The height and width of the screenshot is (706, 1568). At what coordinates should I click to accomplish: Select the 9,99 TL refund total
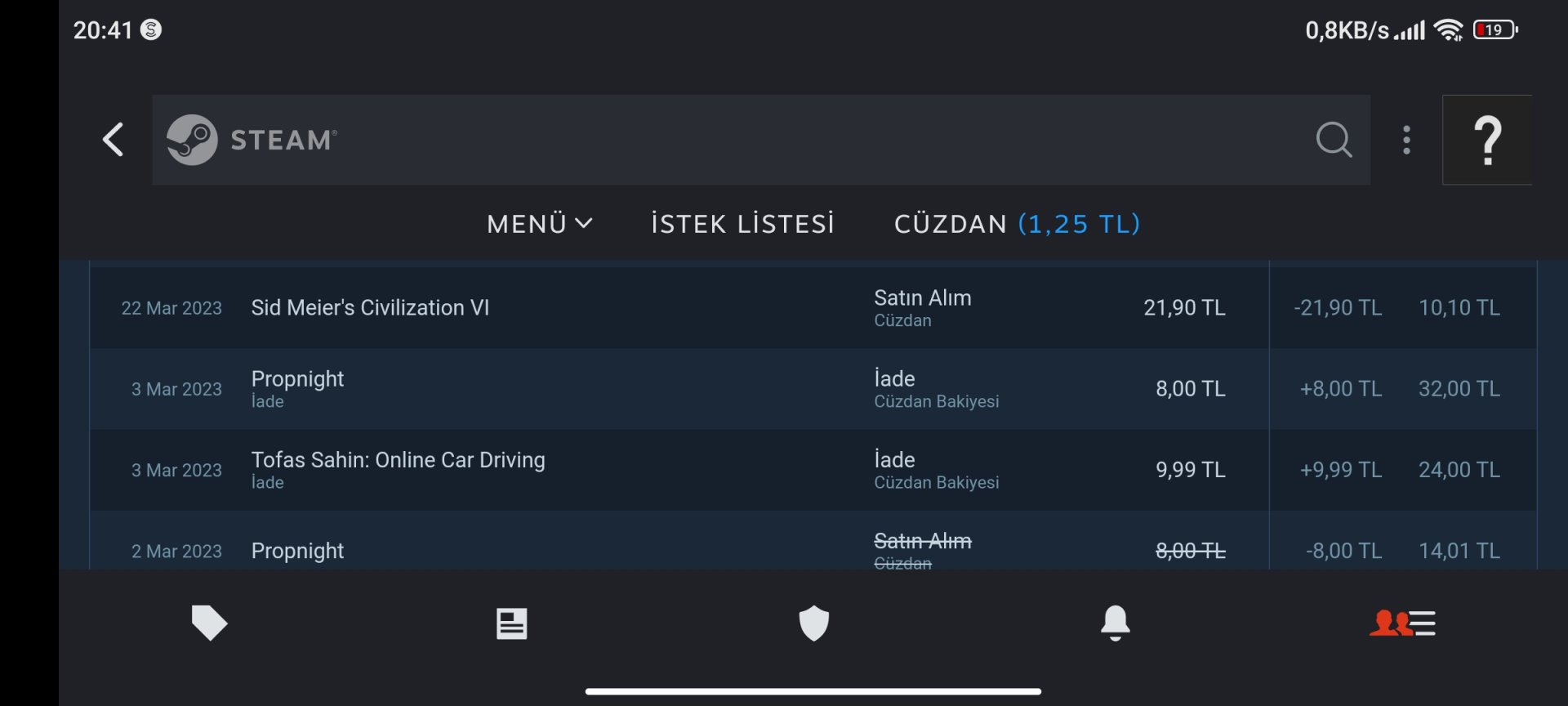click(1191, 470)
